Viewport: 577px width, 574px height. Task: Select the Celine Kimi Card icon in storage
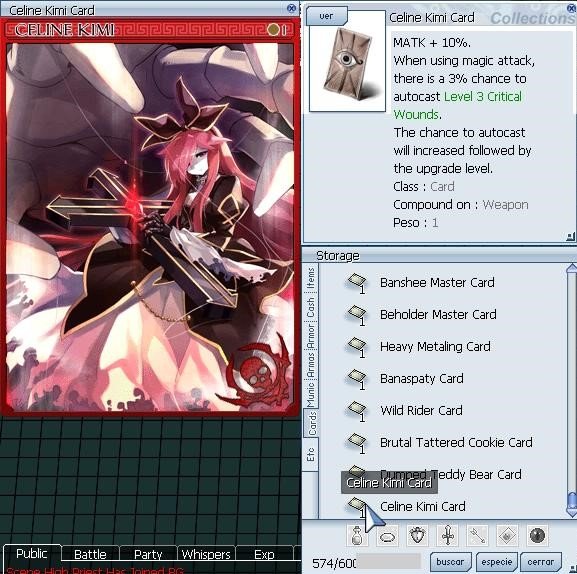356,507
